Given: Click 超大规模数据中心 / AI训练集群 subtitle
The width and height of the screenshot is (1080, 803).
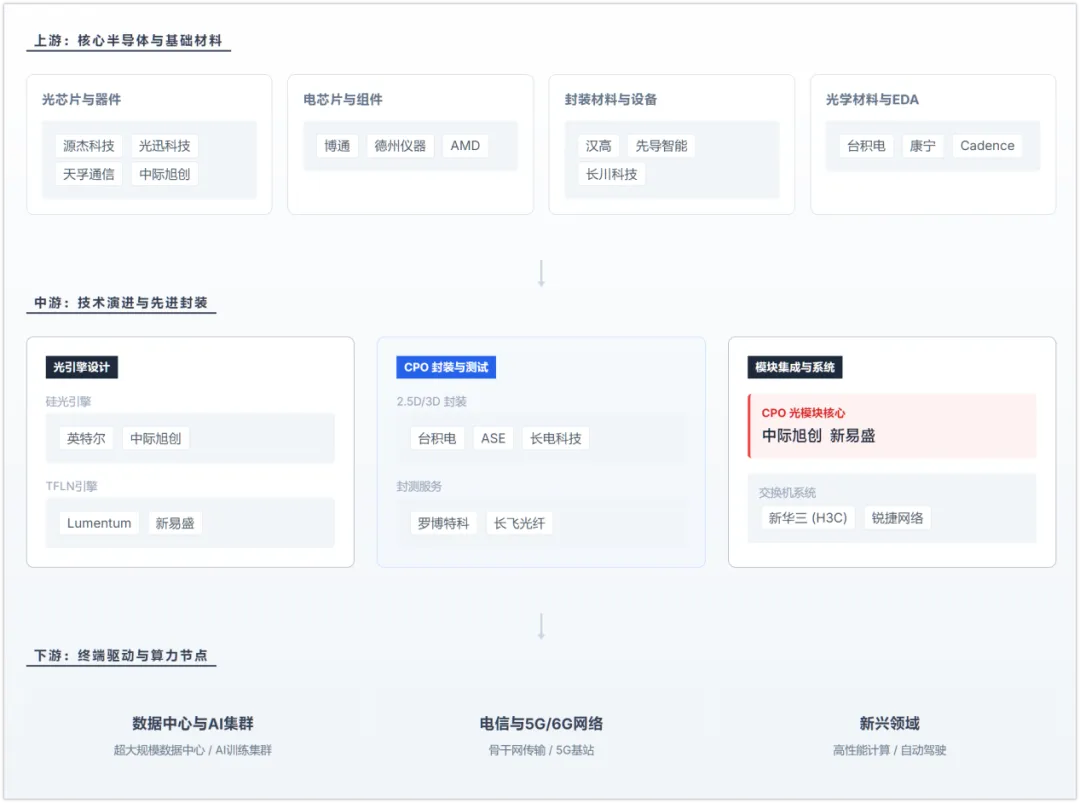Looking at the screenshot, I should [x=193, y=750].
